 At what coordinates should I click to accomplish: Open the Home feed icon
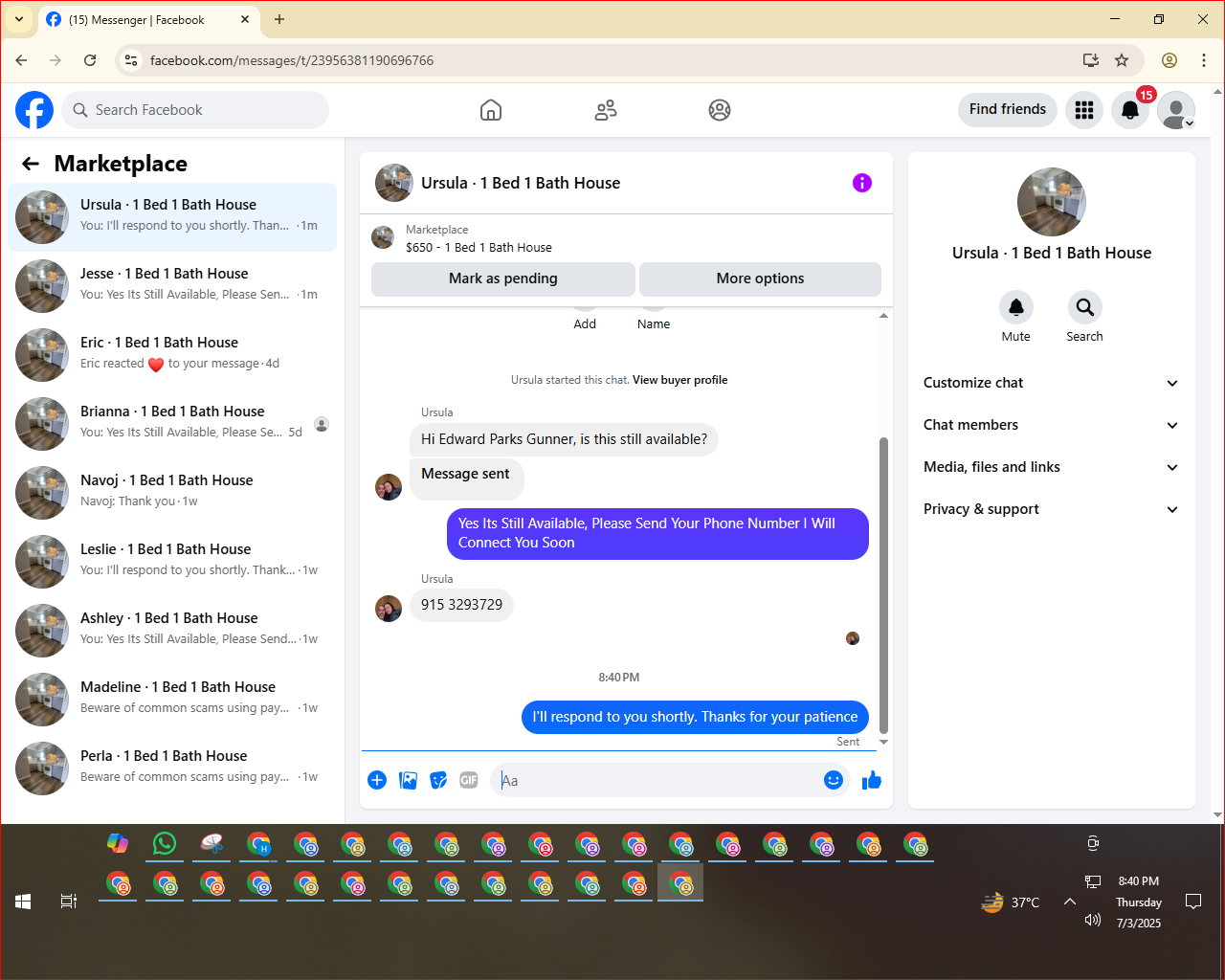coord(491,110)
